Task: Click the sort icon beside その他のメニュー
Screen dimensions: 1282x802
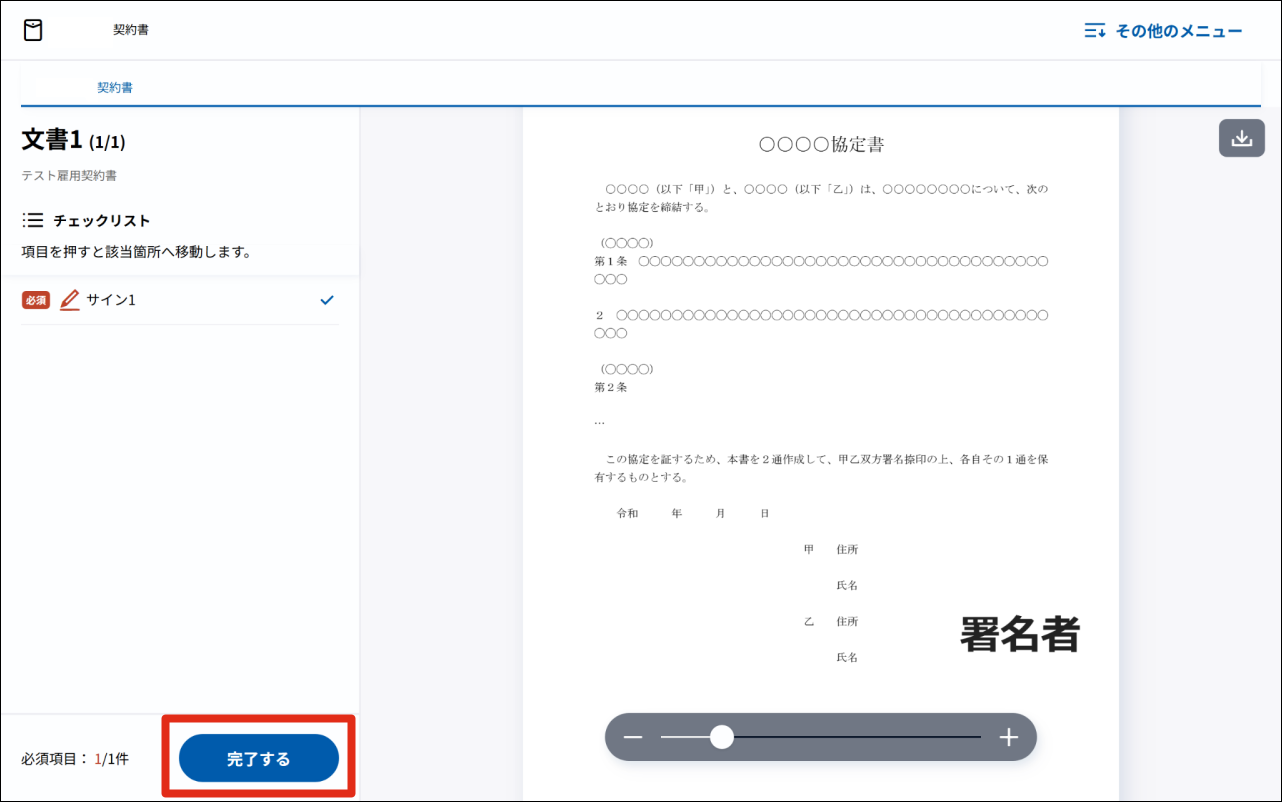Action: point(1095,31)
